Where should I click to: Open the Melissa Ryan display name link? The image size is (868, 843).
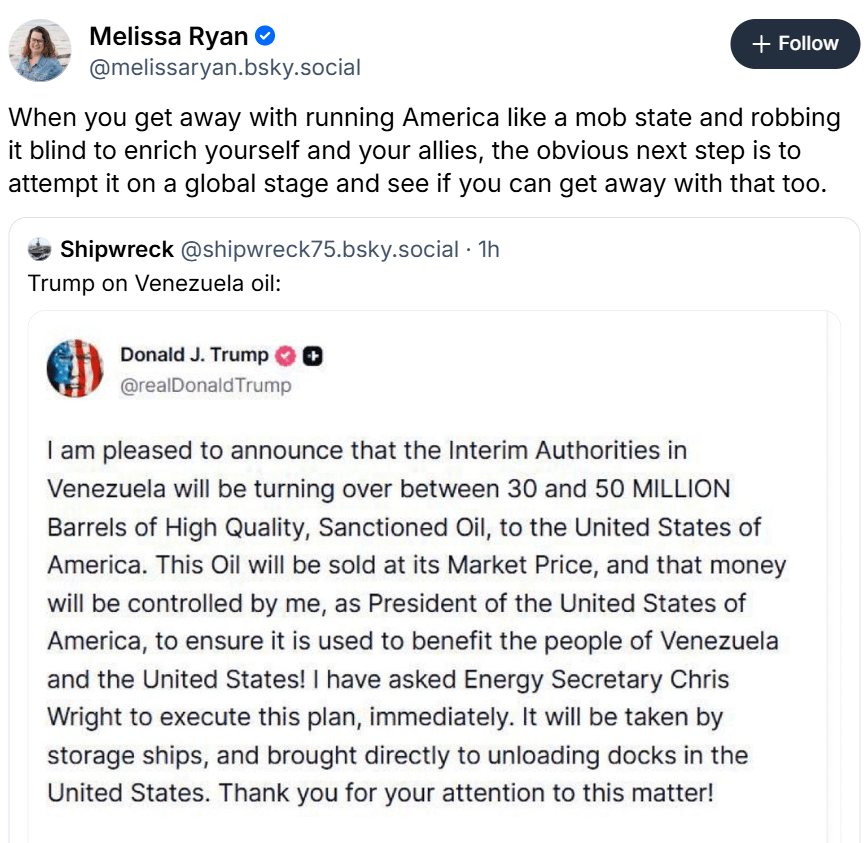pyautogui.click(x=168, y=37)
